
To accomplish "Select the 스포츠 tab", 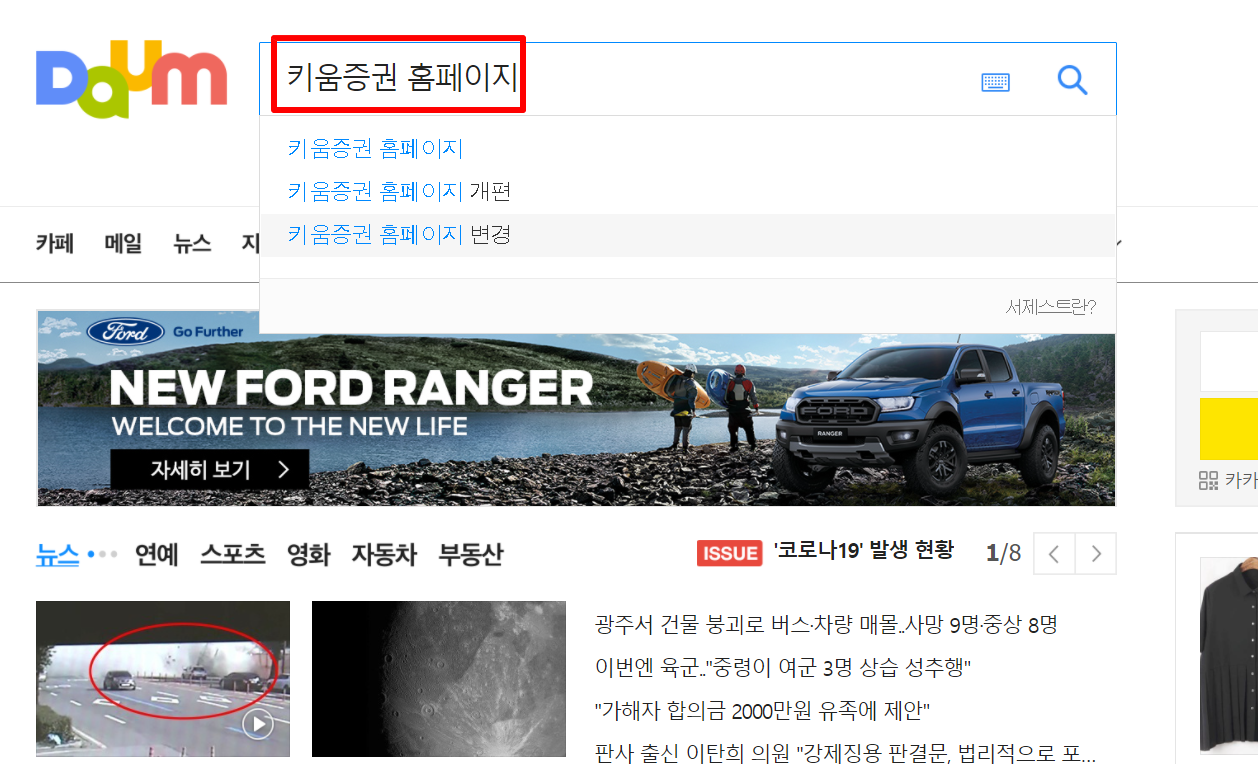I will click(232, 554).
